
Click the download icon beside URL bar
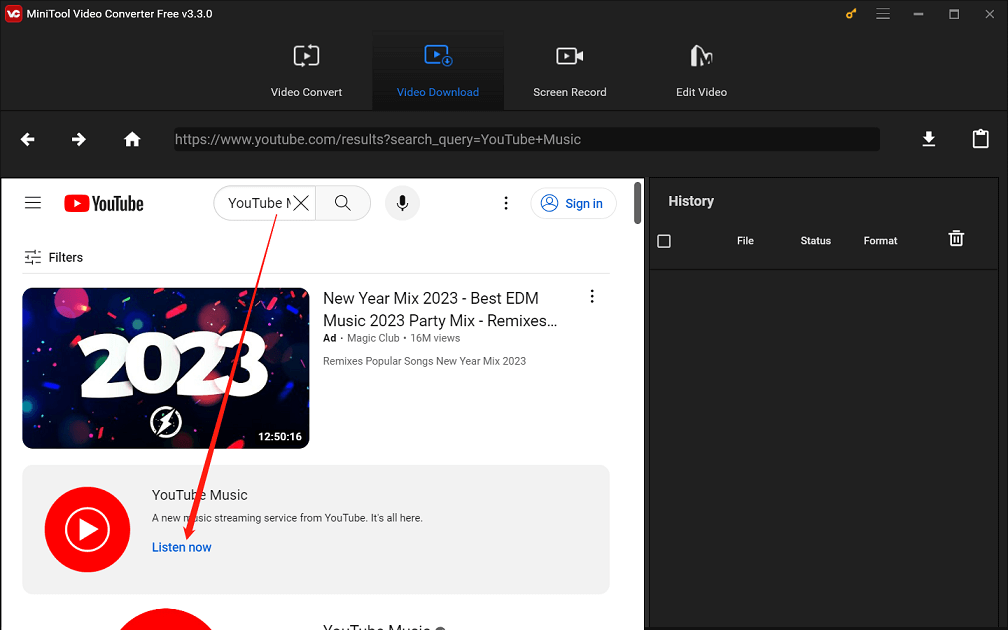(929, 139)
